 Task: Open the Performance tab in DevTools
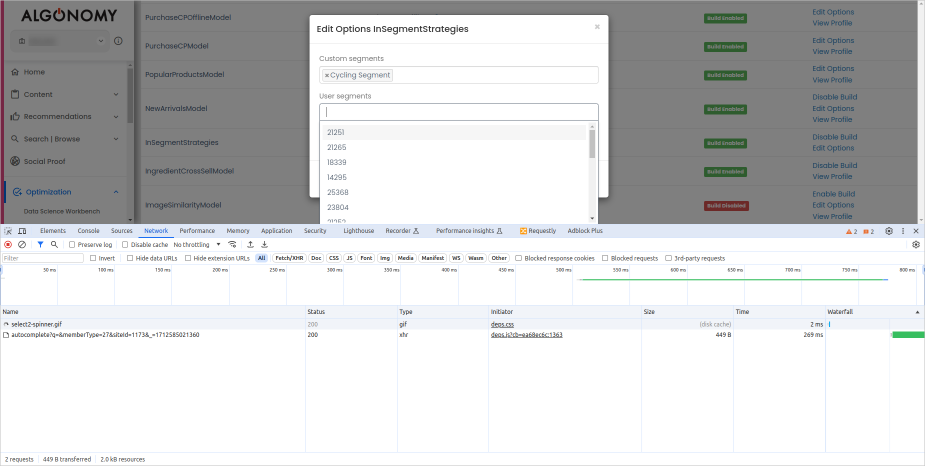(197, 231)
